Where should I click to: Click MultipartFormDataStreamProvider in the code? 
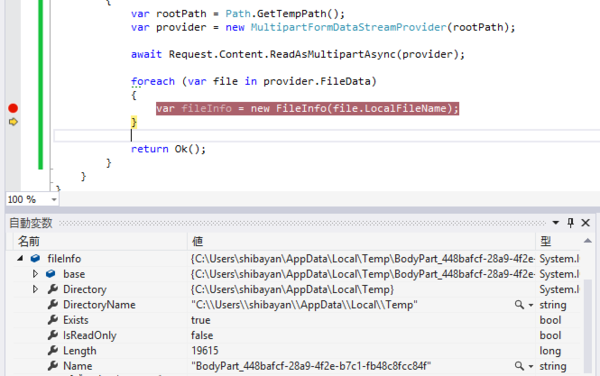(349, 28)
